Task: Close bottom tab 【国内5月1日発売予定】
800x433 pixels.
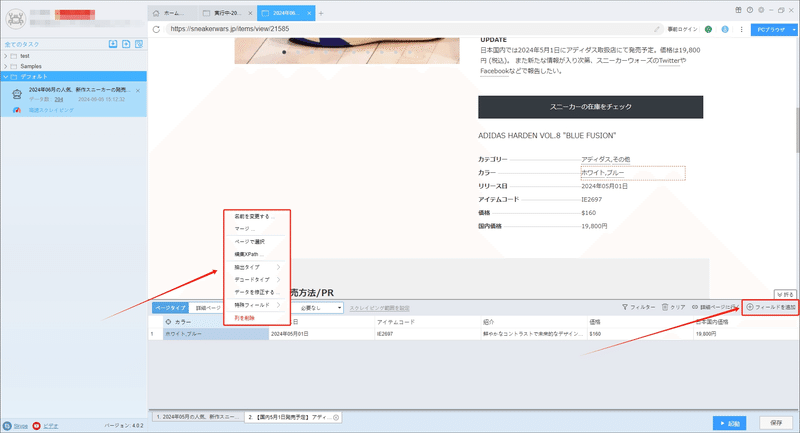Action: [336, 417]
